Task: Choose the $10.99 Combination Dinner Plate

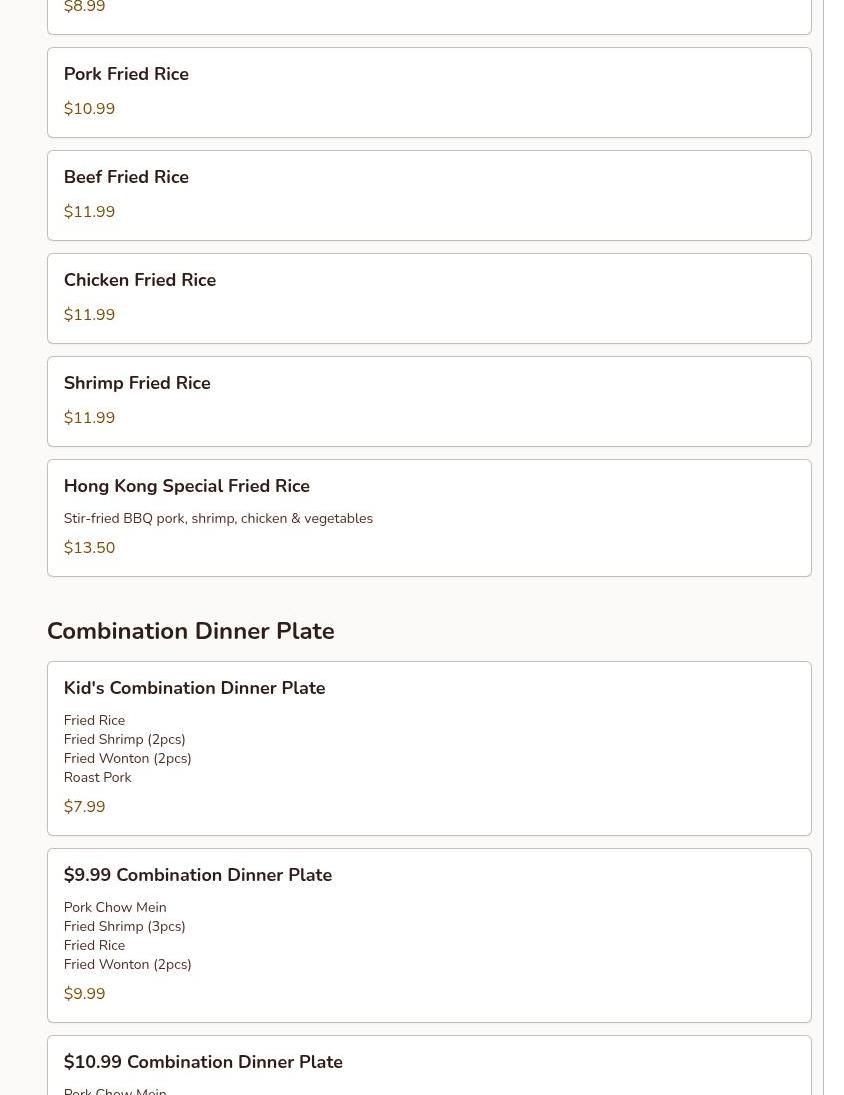Action: click(429, 1065)
